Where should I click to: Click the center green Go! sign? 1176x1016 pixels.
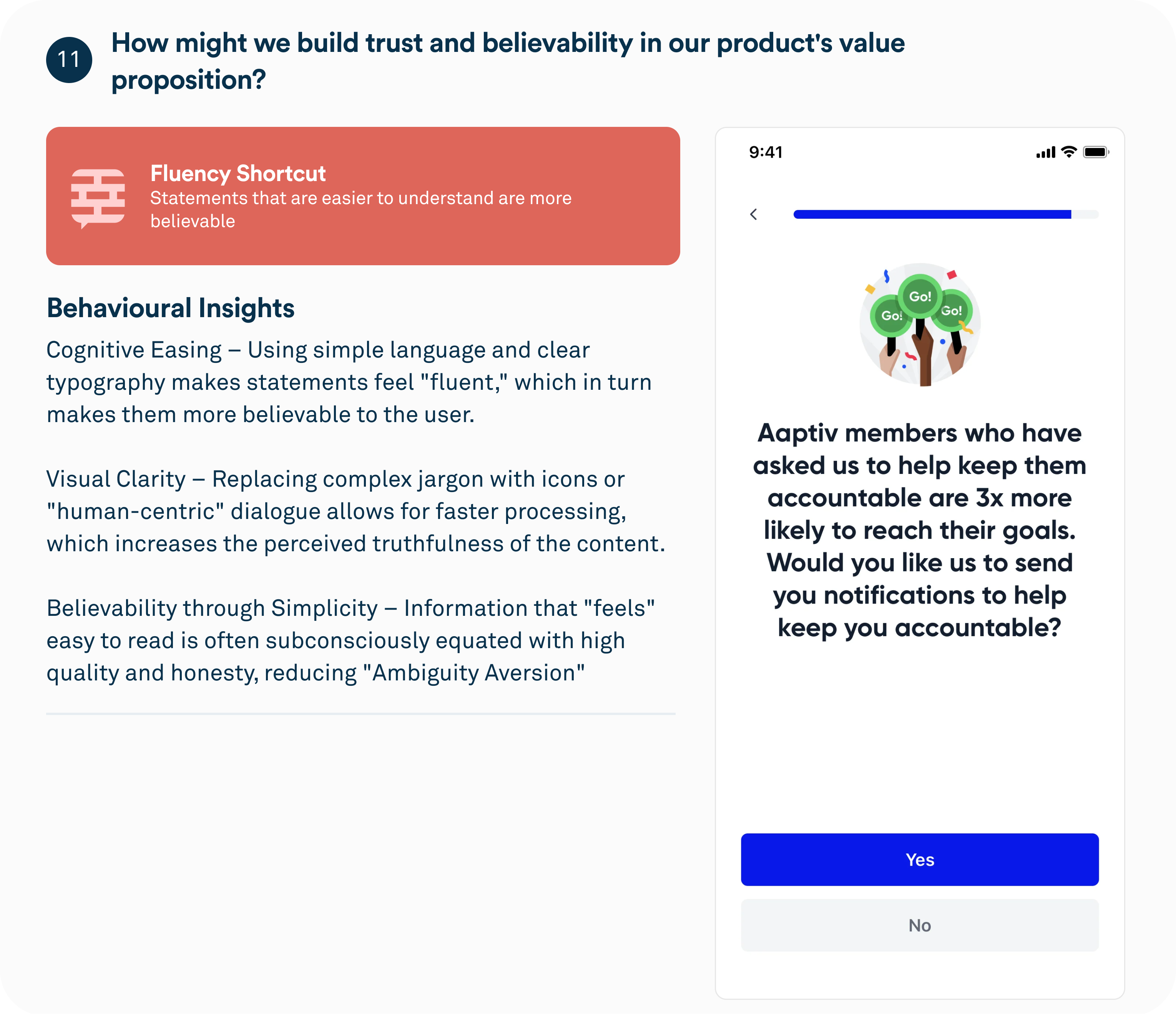pos(920,296)
